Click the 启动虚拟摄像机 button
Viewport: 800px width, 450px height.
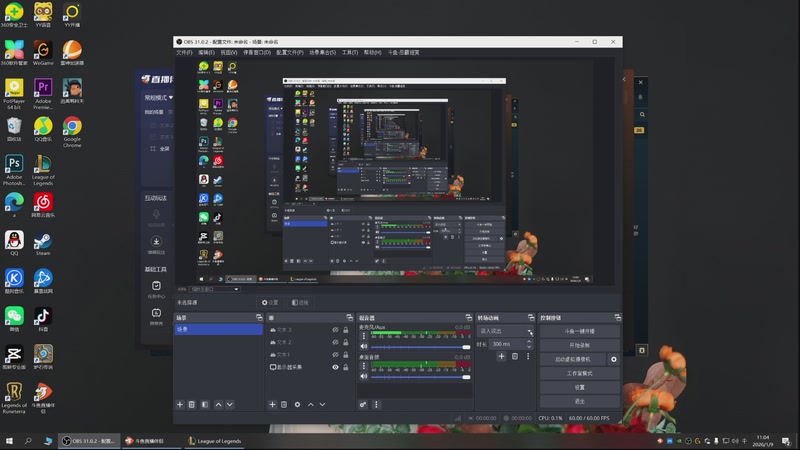[573, 359]
